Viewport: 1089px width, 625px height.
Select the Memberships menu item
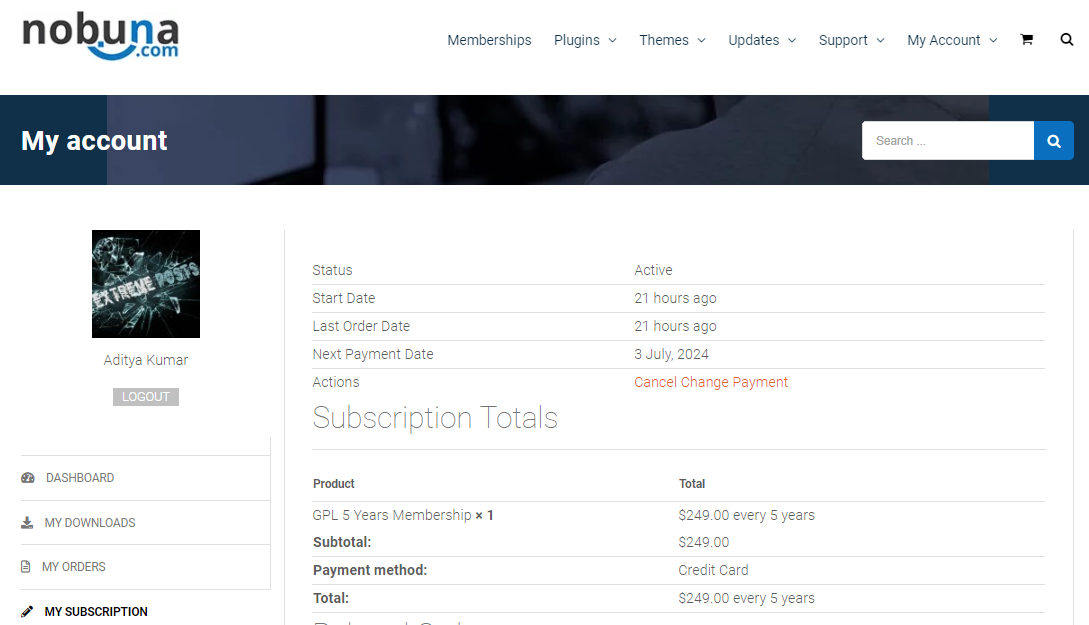pyautogui.click(x=489, y=40)
